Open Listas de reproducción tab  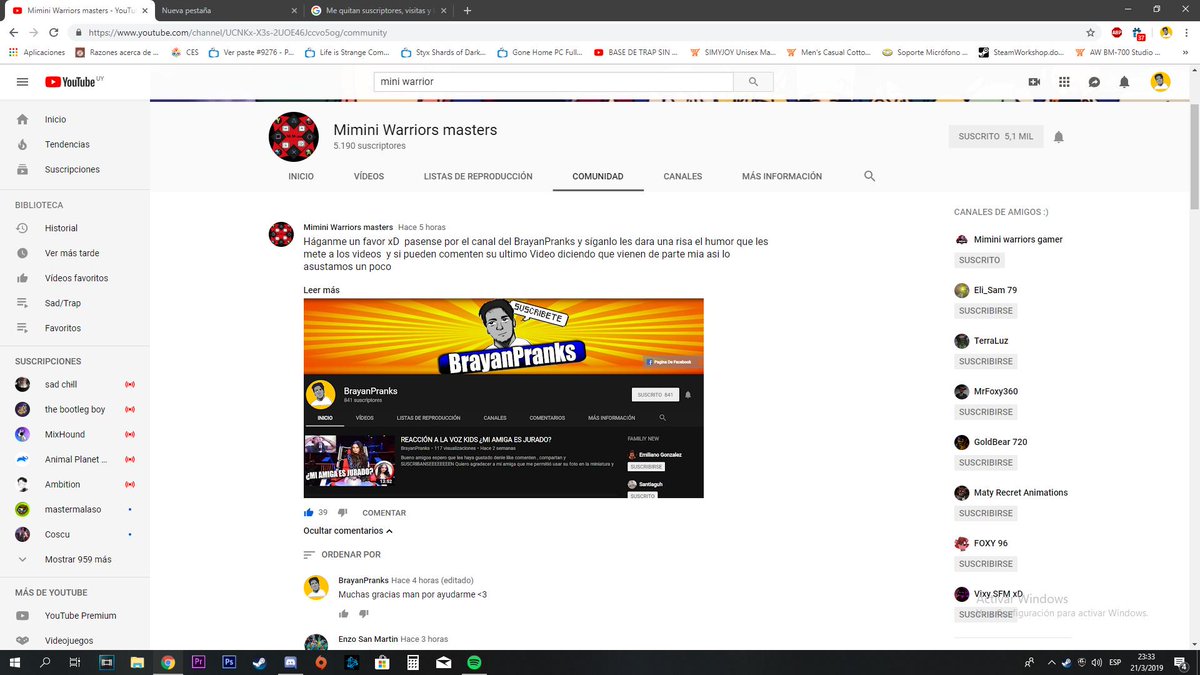pos(478,176)
